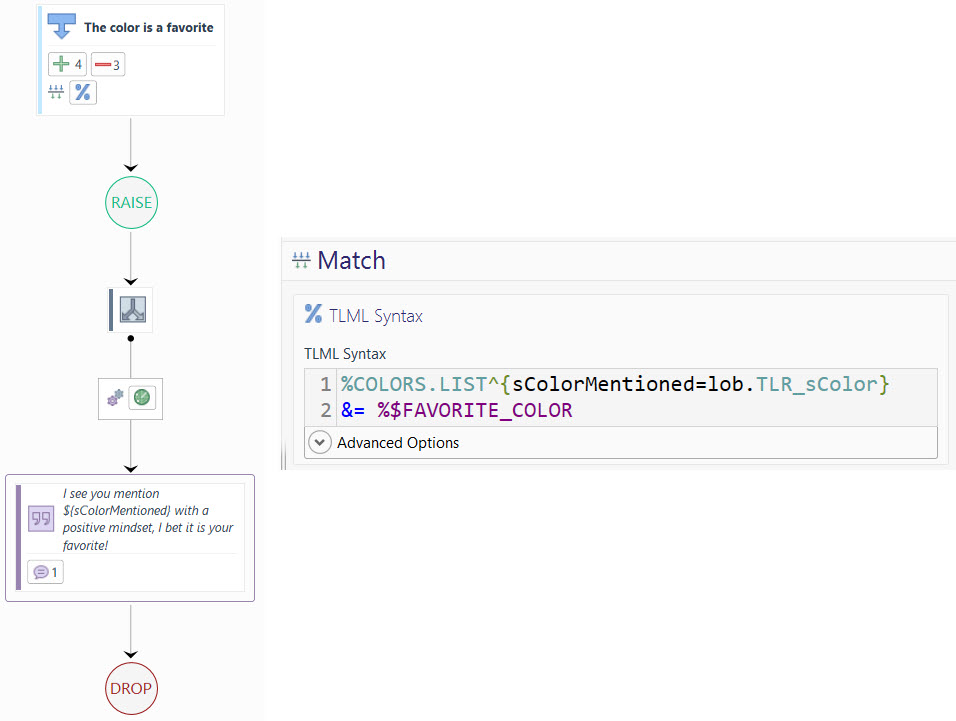Click the small match filter icon in trigger

(56, 93)
